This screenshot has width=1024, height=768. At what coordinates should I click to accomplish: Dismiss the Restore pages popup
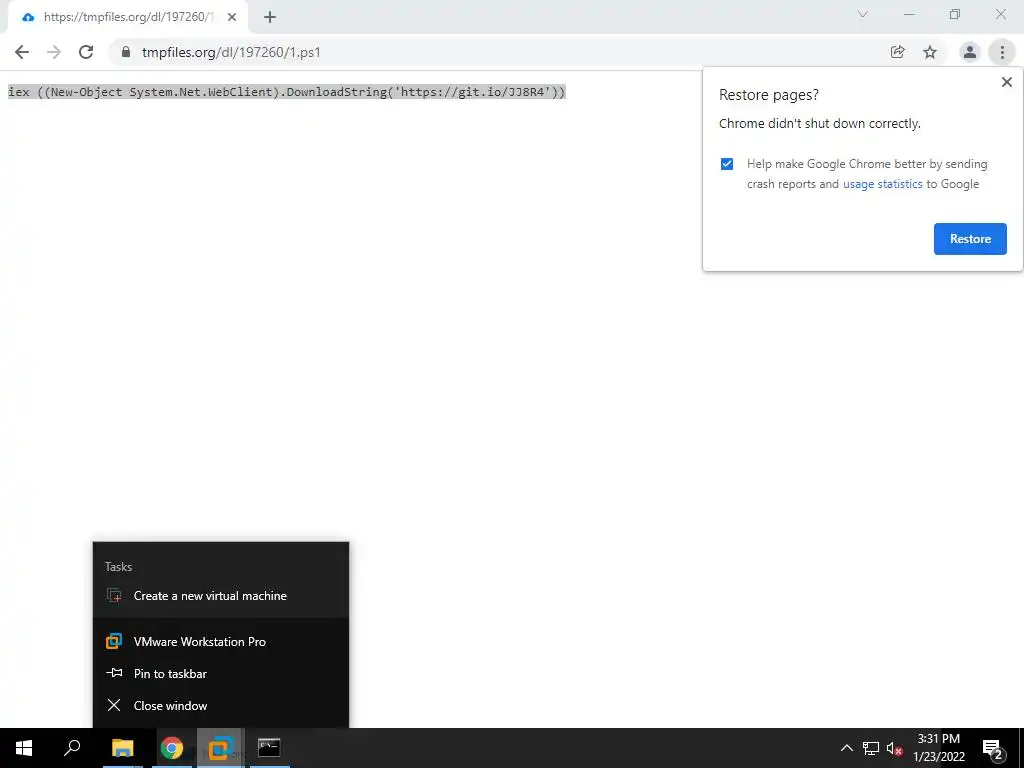tap(1006, 82)
